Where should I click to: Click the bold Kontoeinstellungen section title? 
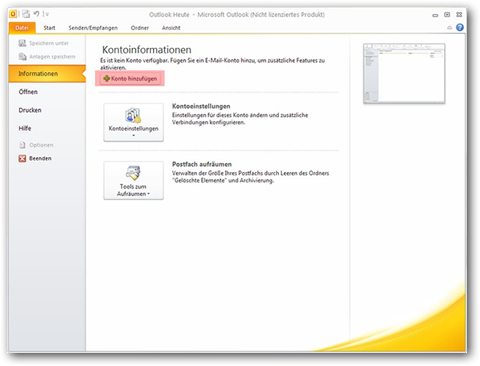click(201, 106)
